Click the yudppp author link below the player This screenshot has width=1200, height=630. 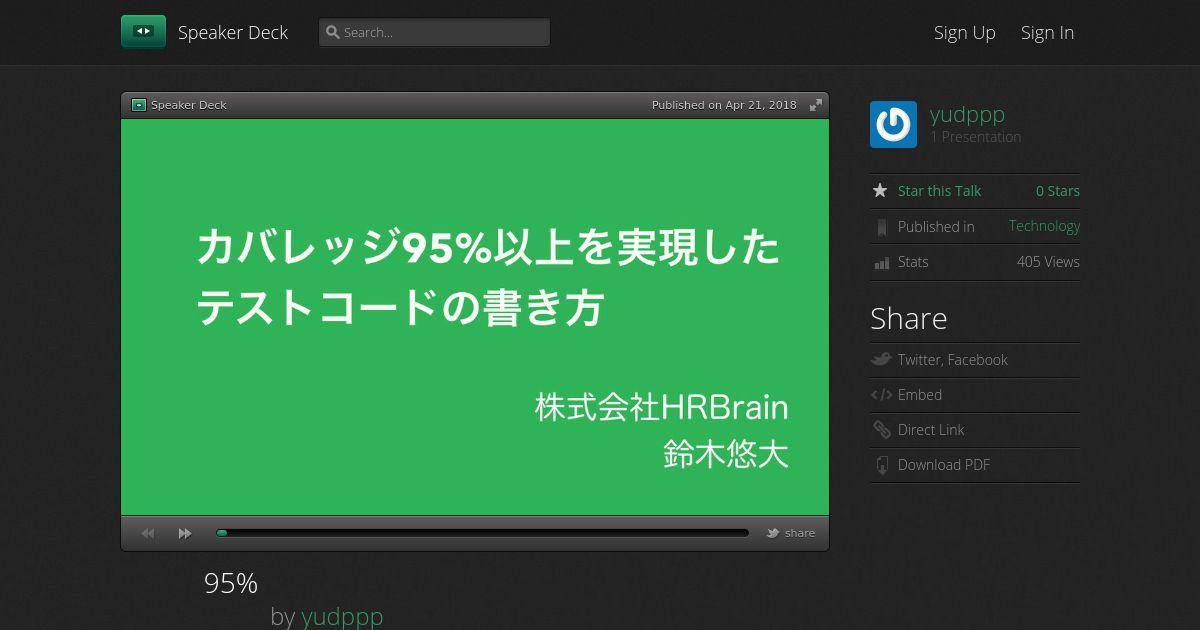click(342, 617)
